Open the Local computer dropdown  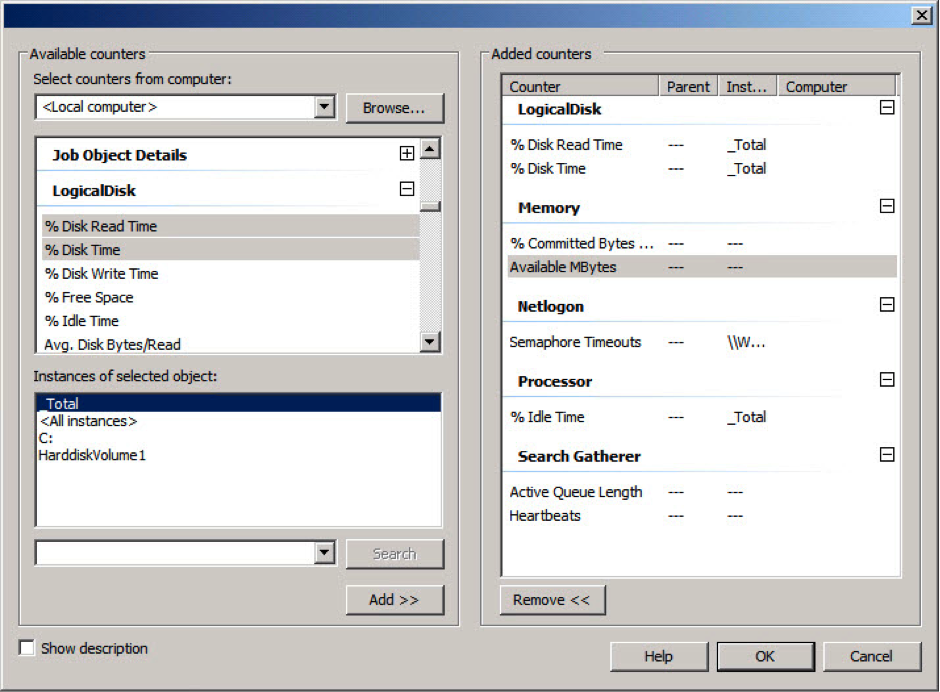[324, 107]
